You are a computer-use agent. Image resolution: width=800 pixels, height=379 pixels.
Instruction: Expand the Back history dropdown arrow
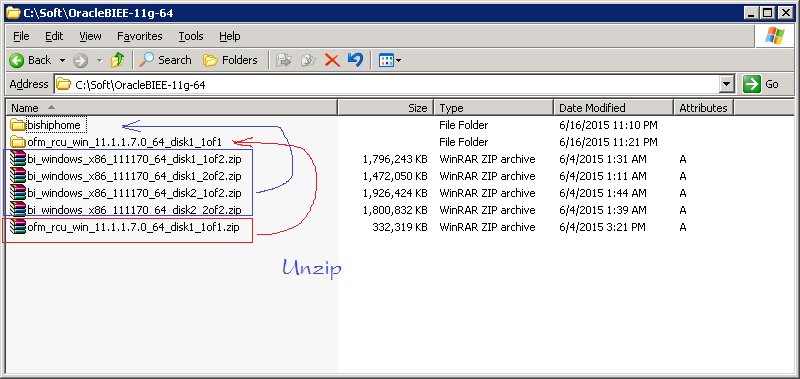[63, 60]
